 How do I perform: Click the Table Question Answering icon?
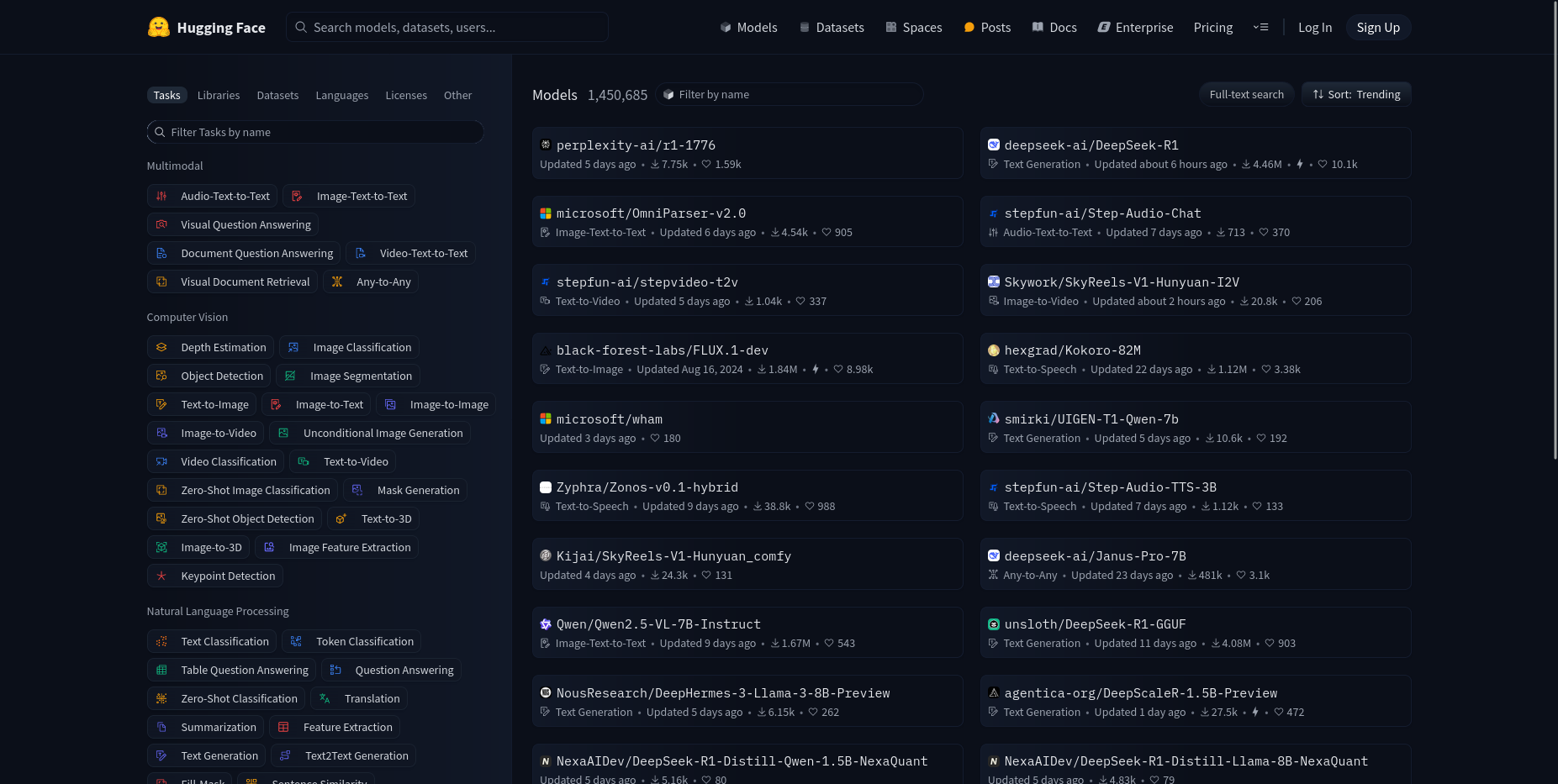point(161,670)
